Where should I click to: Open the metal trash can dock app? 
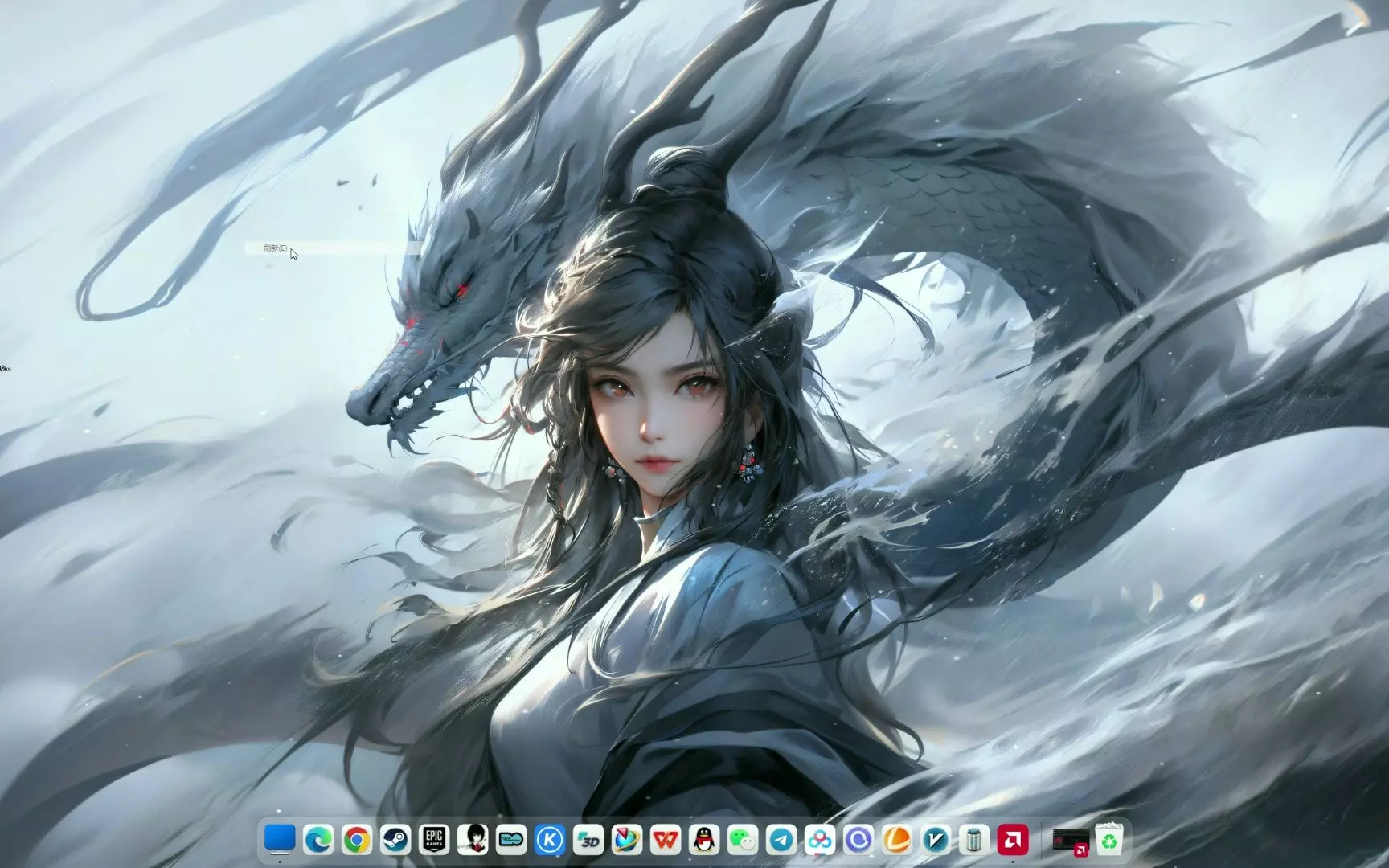pos(974,840)
